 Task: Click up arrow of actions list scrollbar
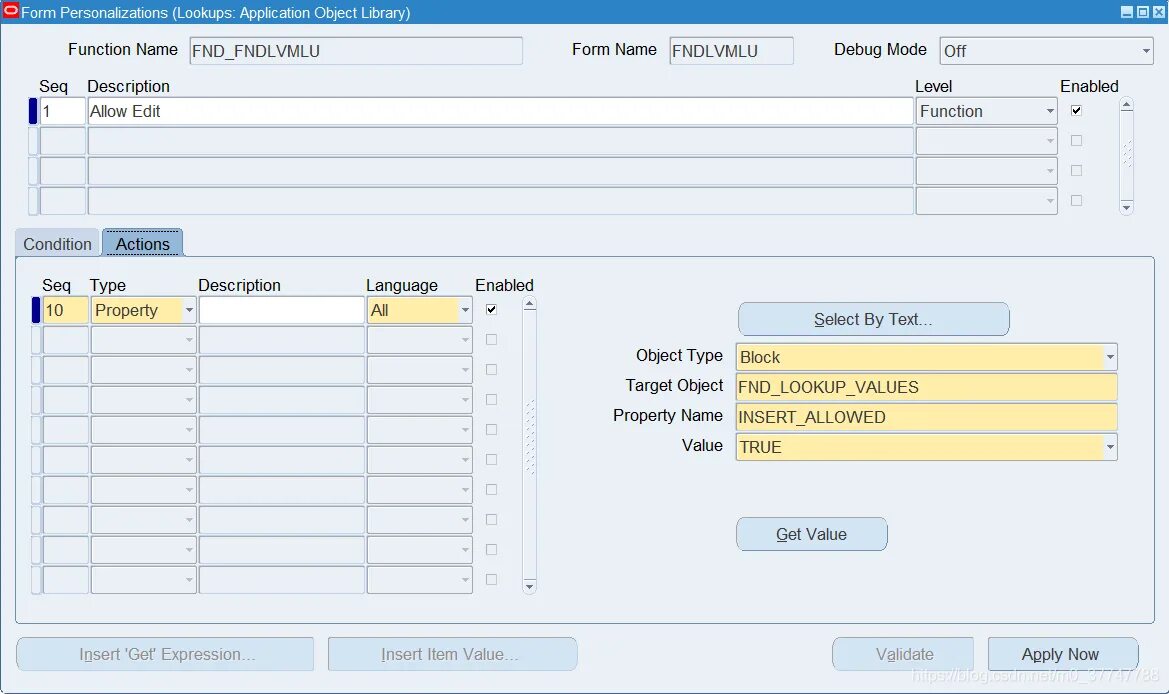coord(529,303)
